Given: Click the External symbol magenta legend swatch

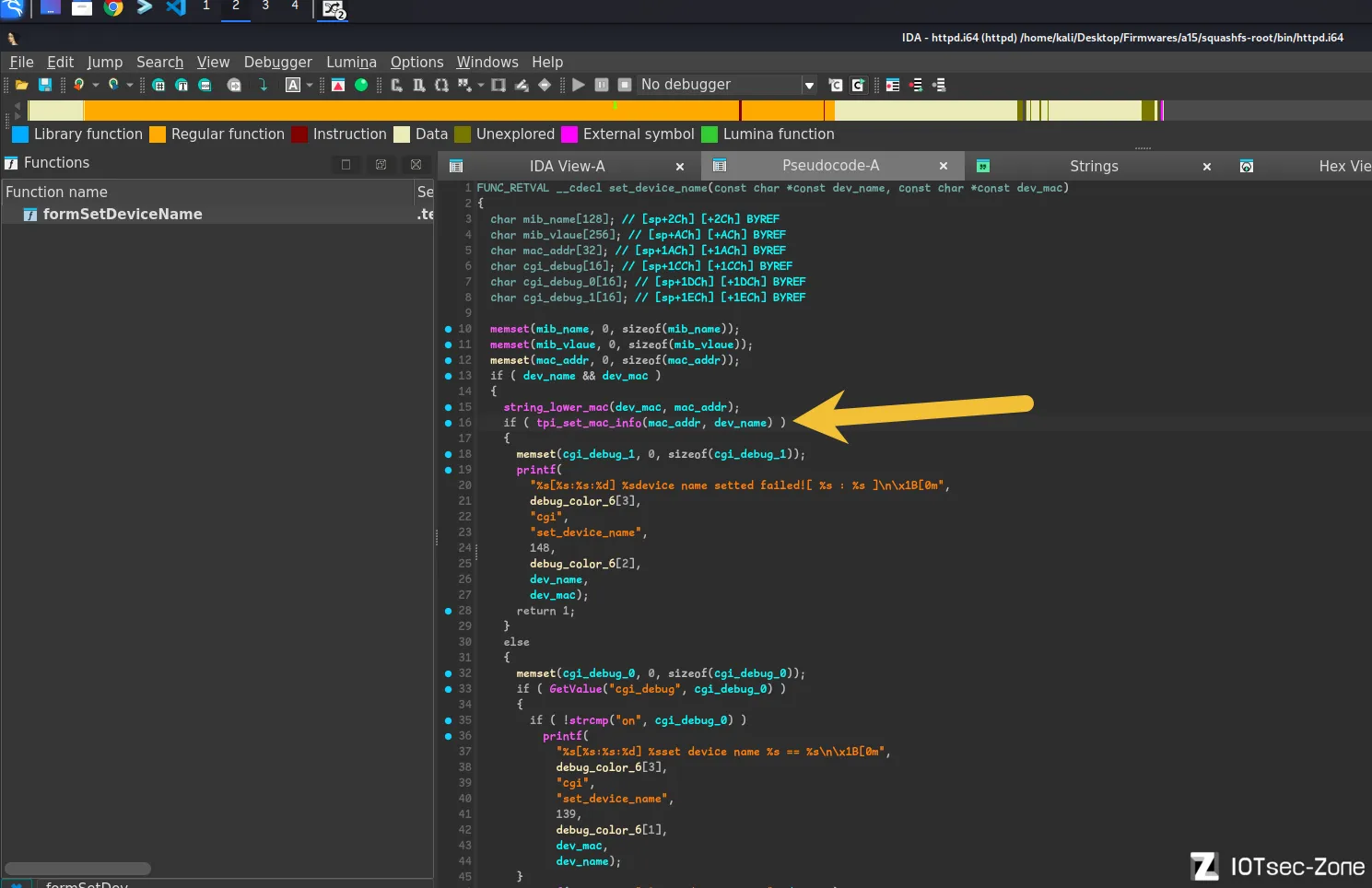Looking at the screenshot, I should pyautogui.click(x=569, y=134).
